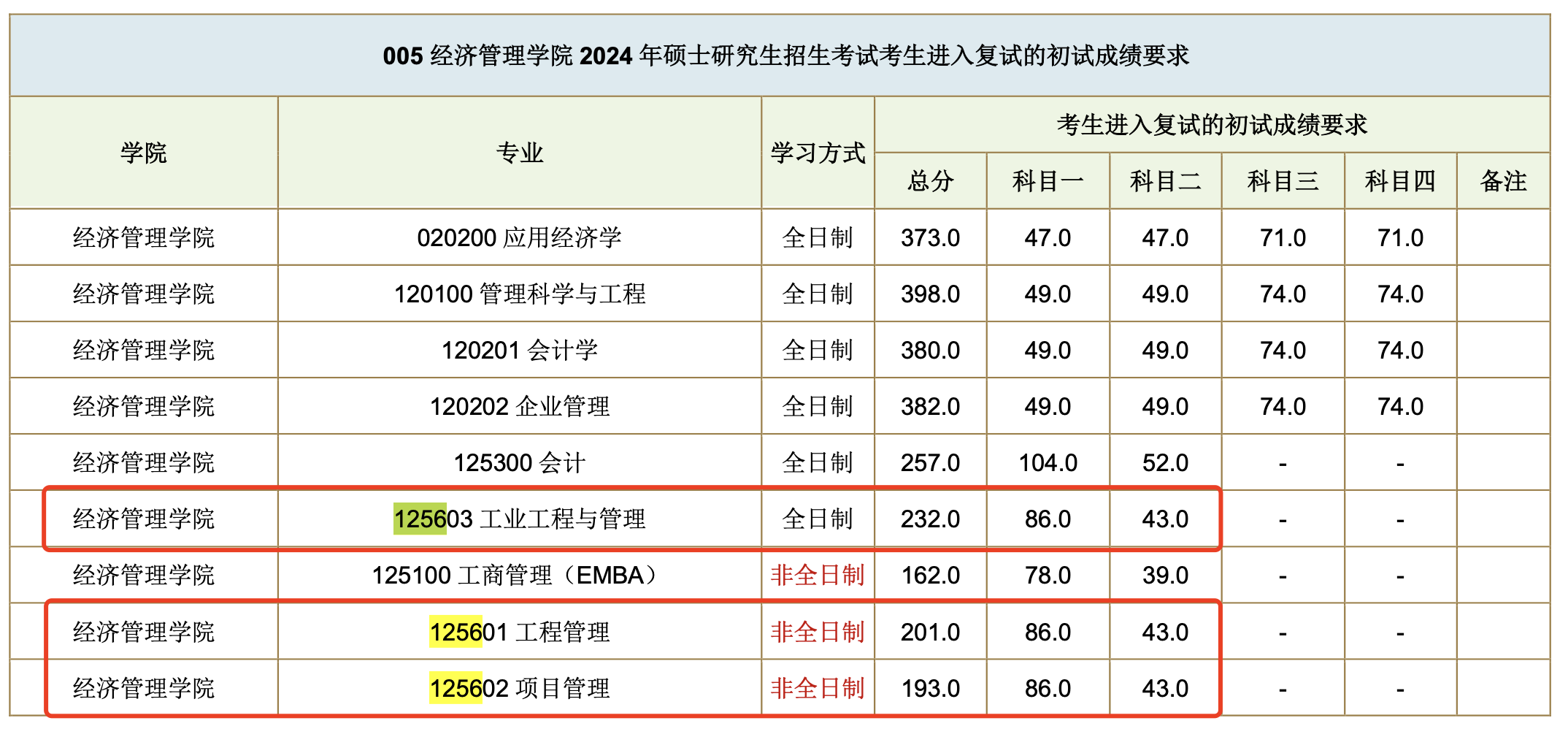Select total score 232.0
The image size is (1568, 745).
coord(931,519)
